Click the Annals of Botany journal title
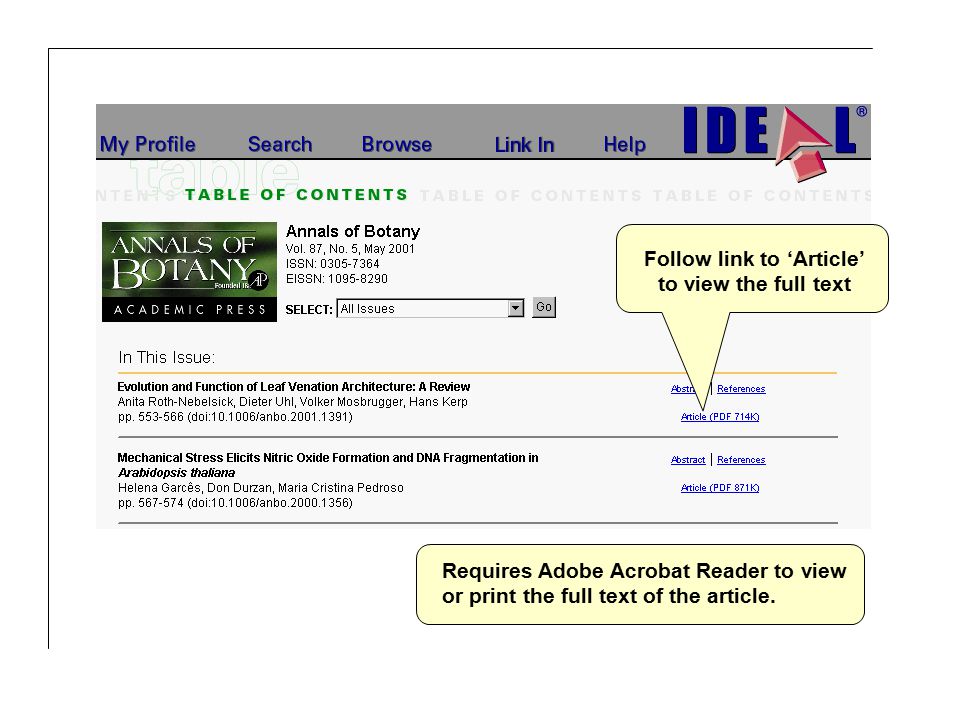 coord(353,231)
